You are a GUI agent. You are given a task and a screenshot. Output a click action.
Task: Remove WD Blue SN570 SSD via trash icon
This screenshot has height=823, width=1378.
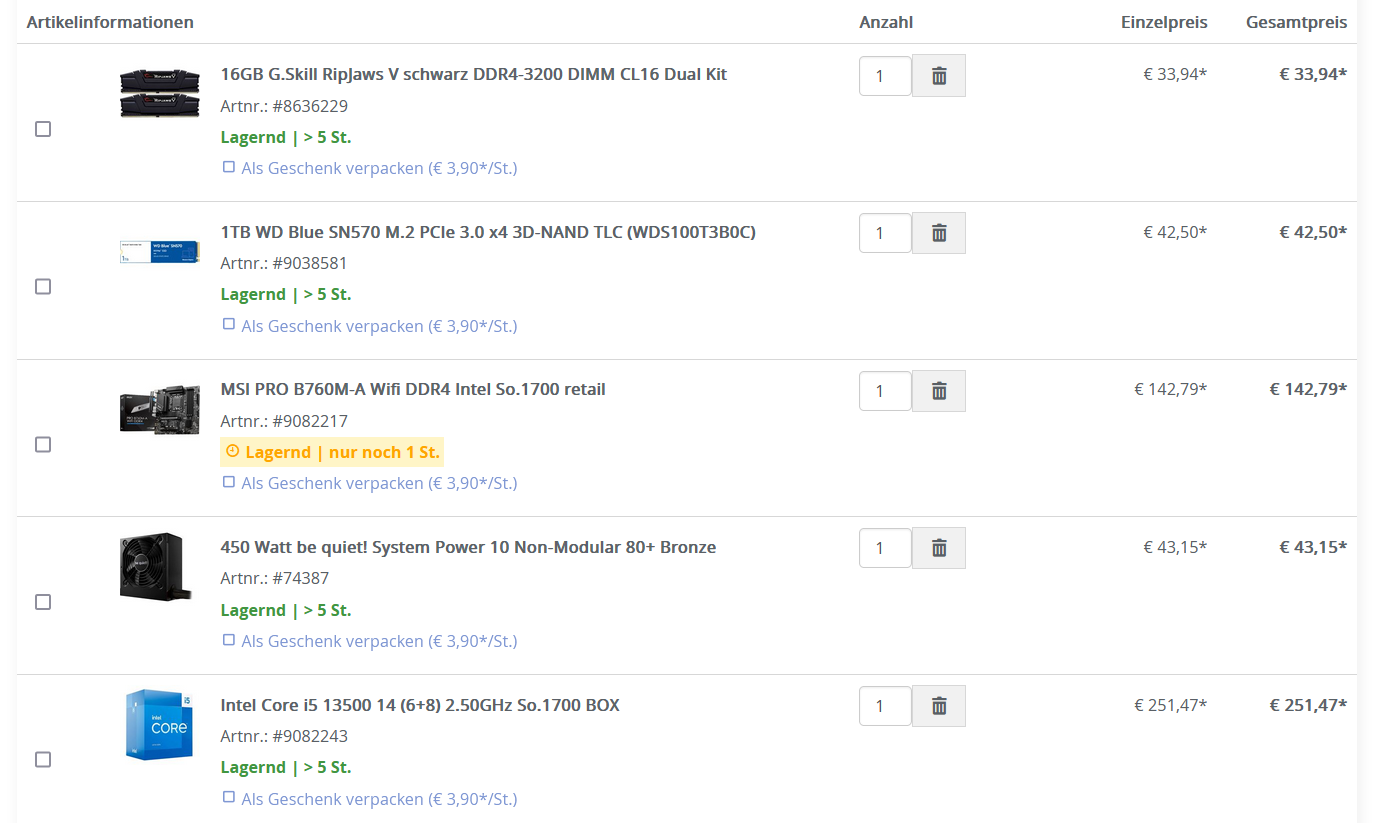tap(939, 233)
